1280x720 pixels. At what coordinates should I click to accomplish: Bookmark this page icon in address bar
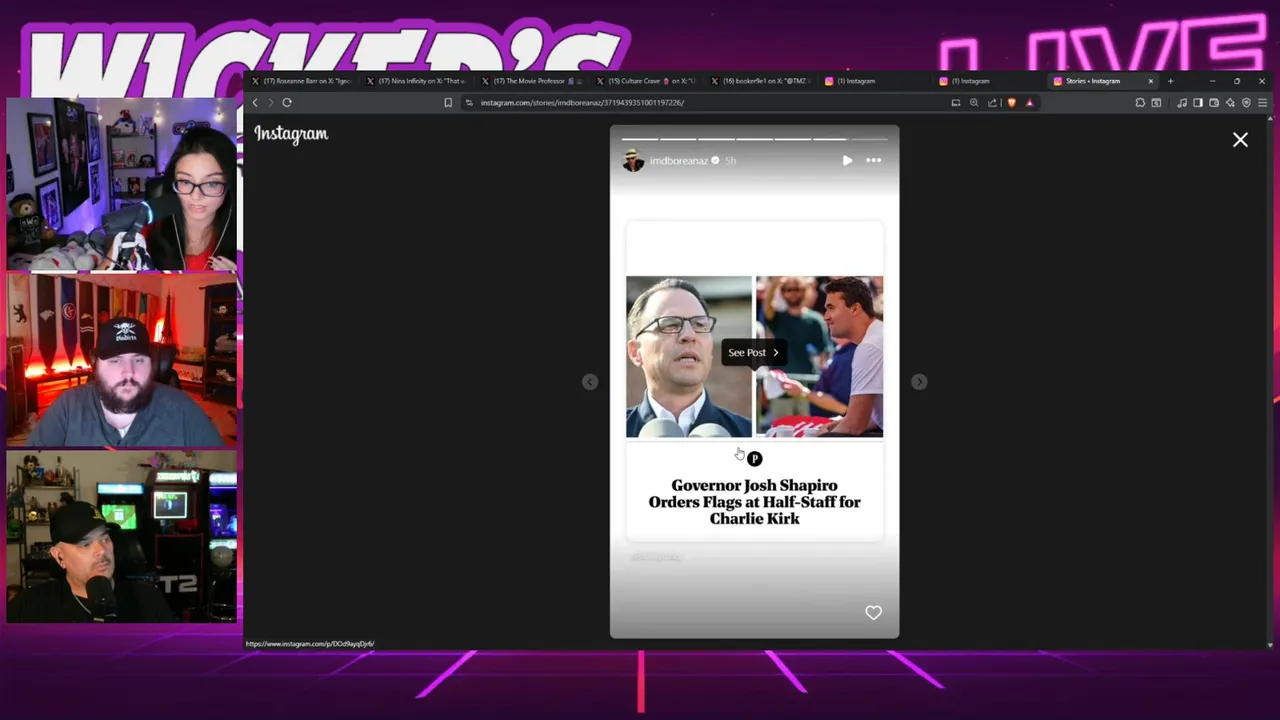tap(448, 102)
